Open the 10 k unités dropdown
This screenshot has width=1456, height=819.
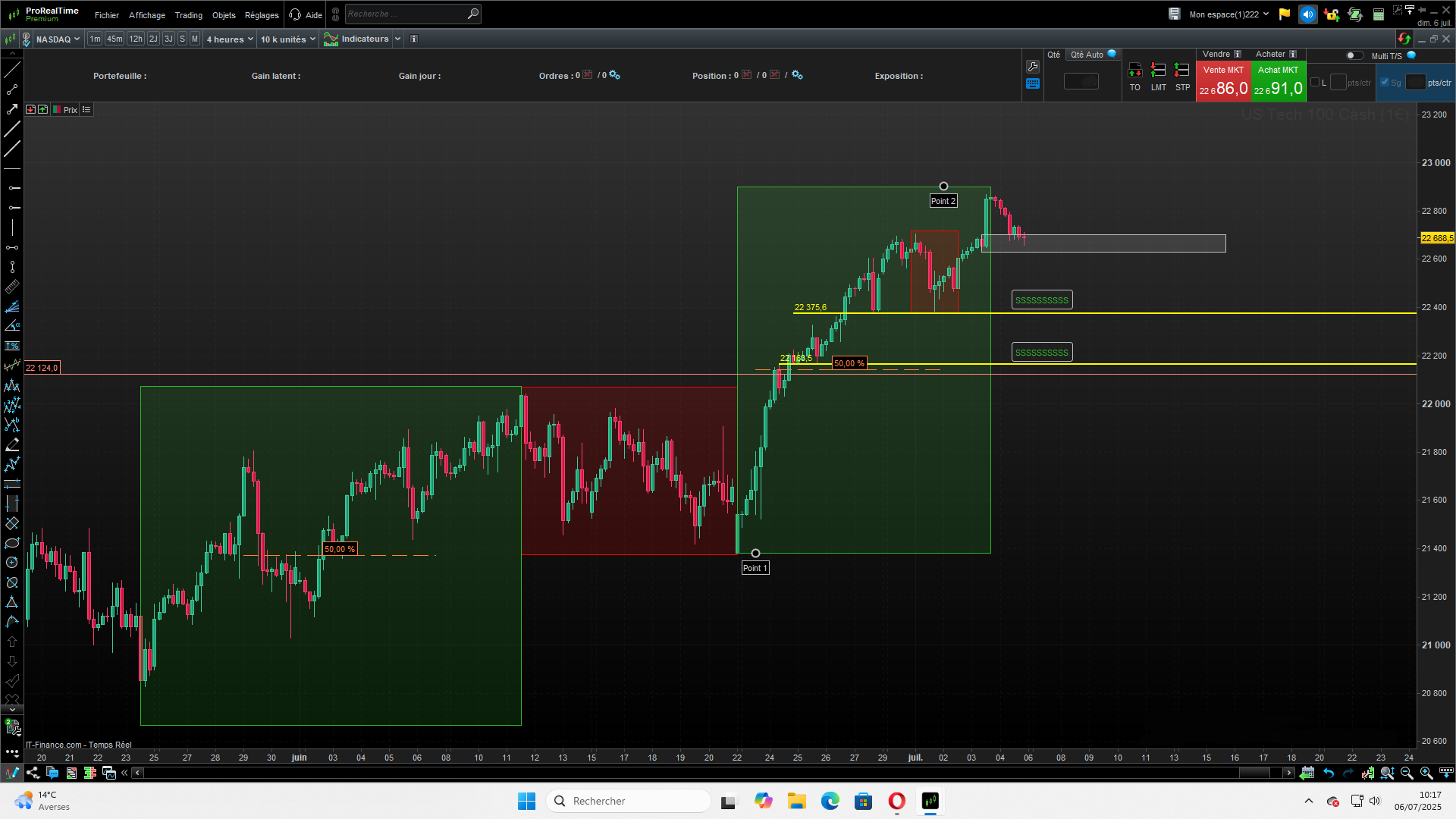[x=287, y=39]
